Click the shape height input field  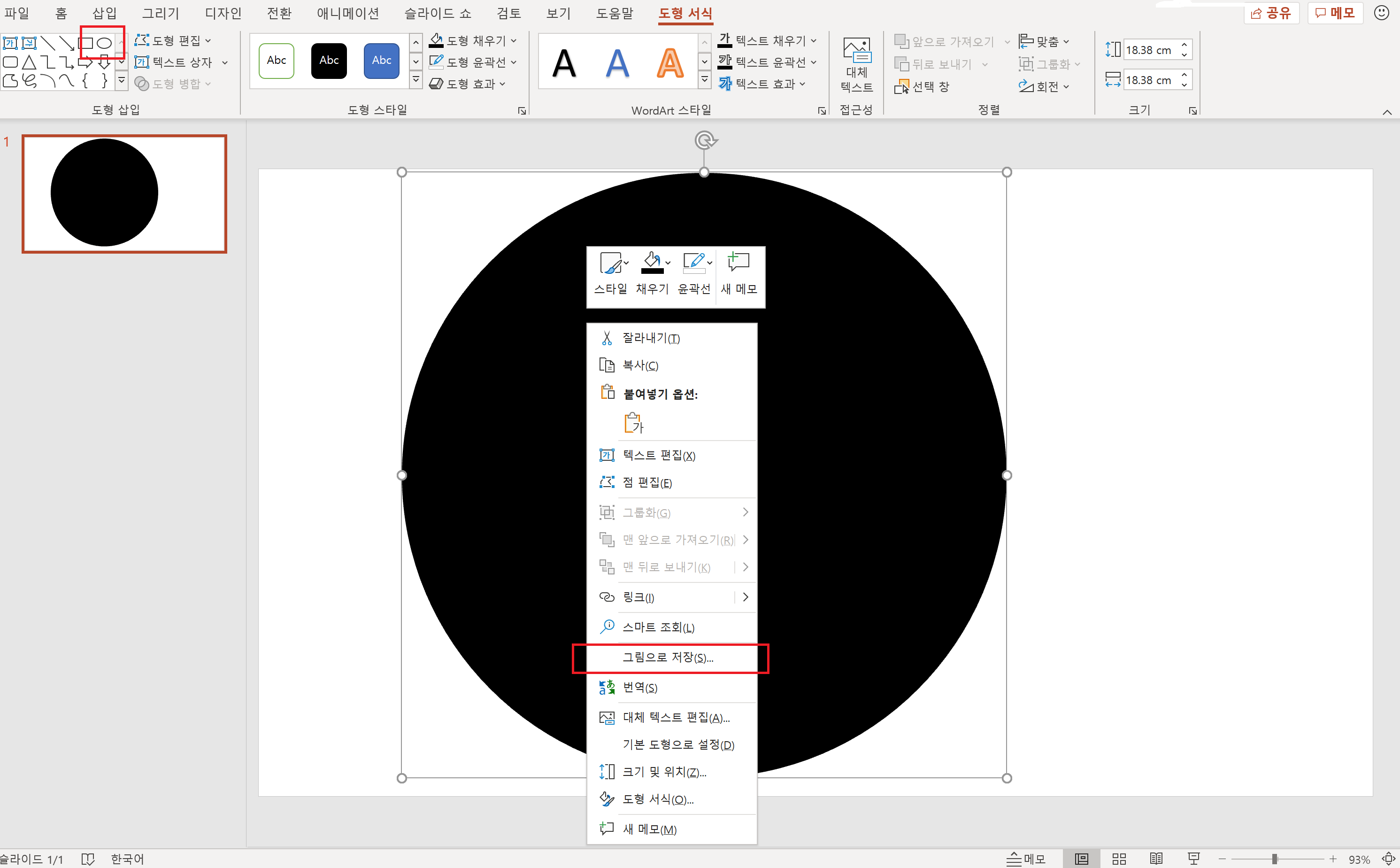pyautogui.click(x=1151, y=50)
